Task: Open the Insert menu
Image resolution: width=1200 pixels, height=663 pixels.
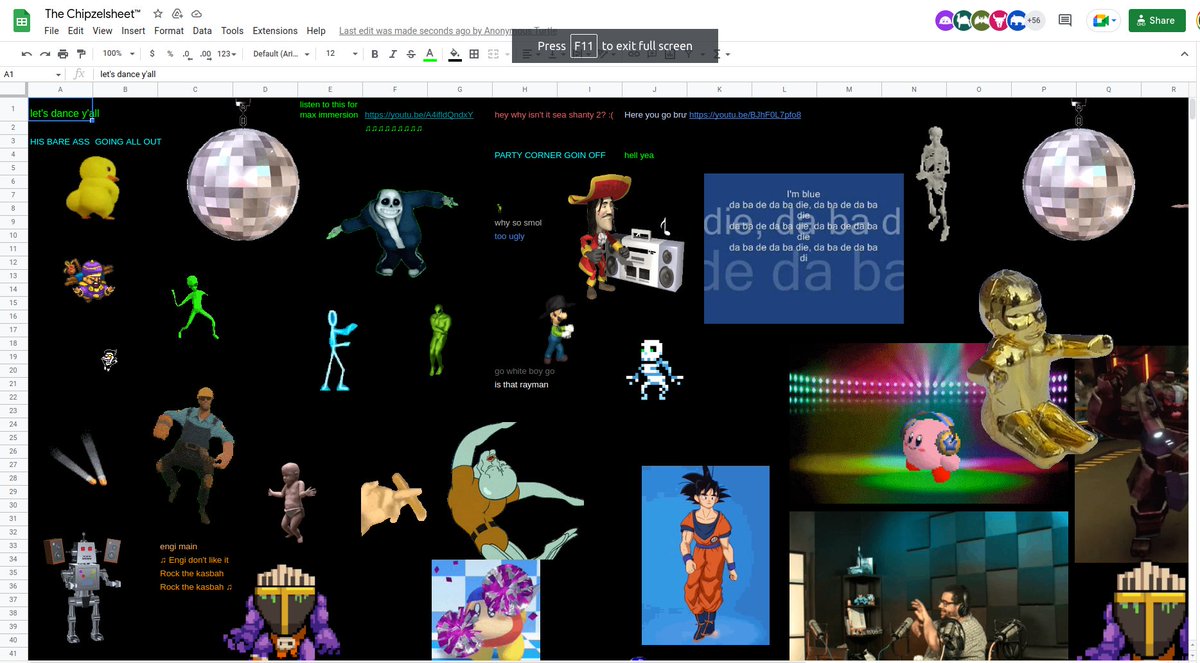Action: coord(134,31)
